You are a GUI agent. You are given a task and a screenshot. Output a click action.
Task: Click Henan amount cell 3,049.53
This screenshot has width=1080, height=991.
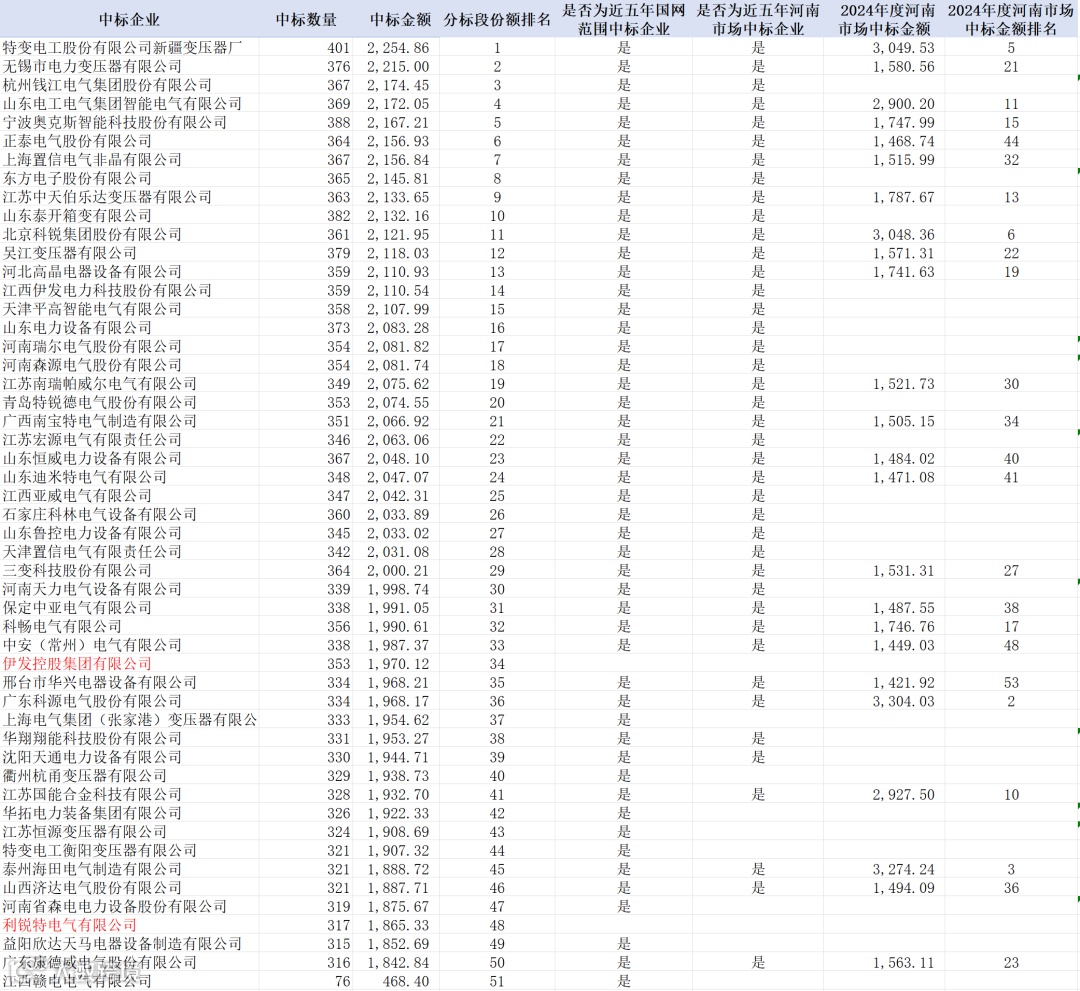[x=904, y=48]
